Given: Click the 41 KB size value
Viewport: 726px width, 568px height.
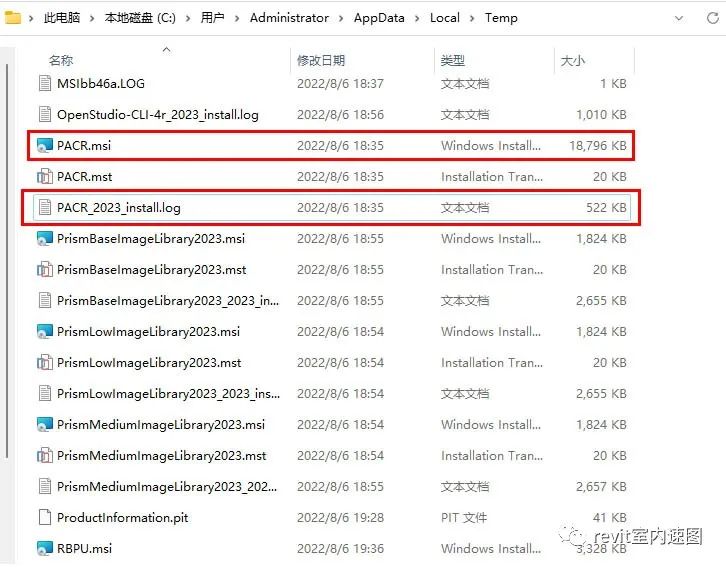Looking at the screenshot, I should [610, 518].
